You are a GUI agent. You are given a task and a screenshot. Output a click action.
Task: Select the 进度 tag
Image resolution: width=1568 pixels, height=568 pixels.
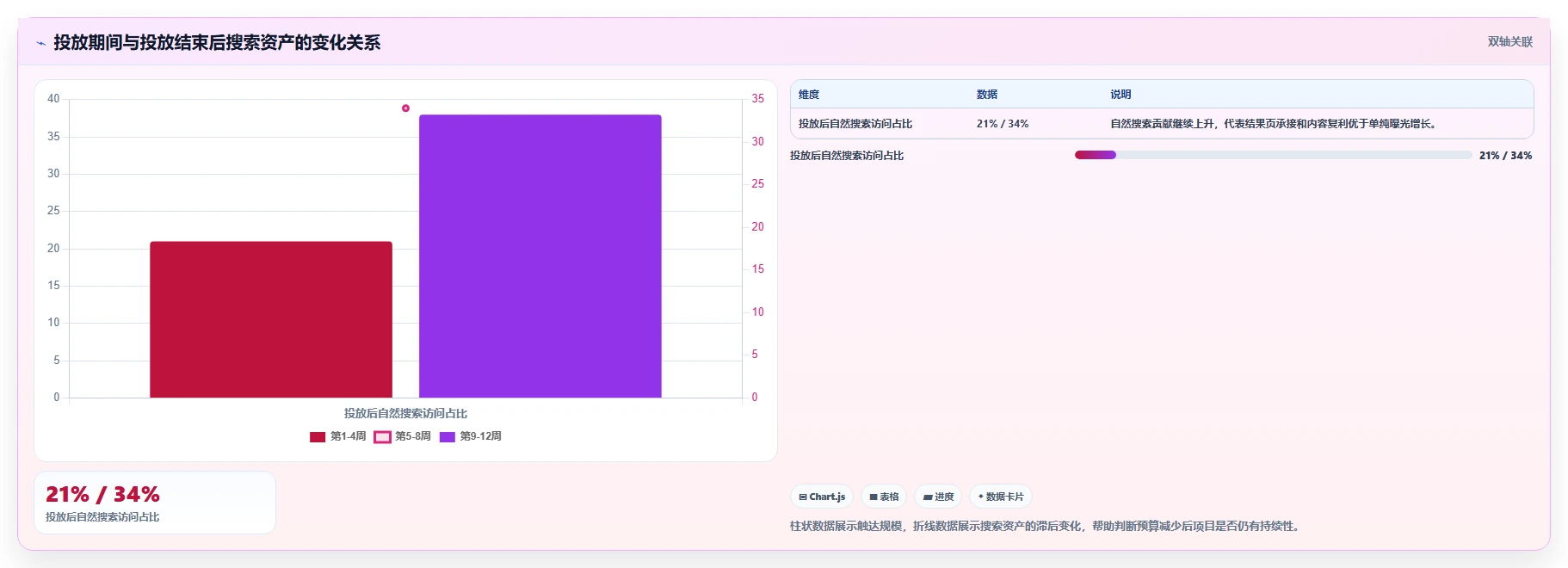[x=938, y=497]
